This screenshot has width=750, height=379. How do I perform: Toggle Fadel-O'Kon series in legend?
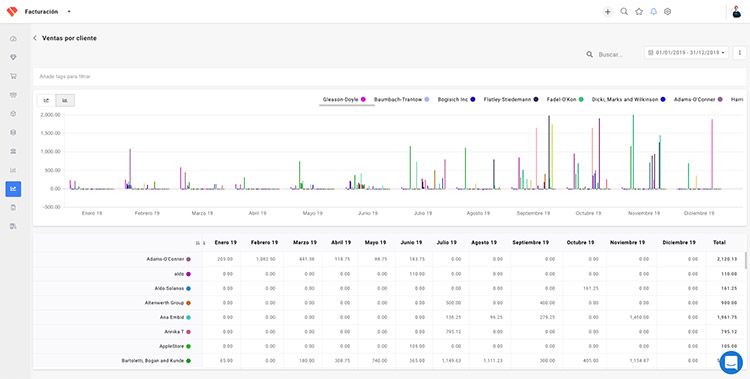click(x=565, y=100)
